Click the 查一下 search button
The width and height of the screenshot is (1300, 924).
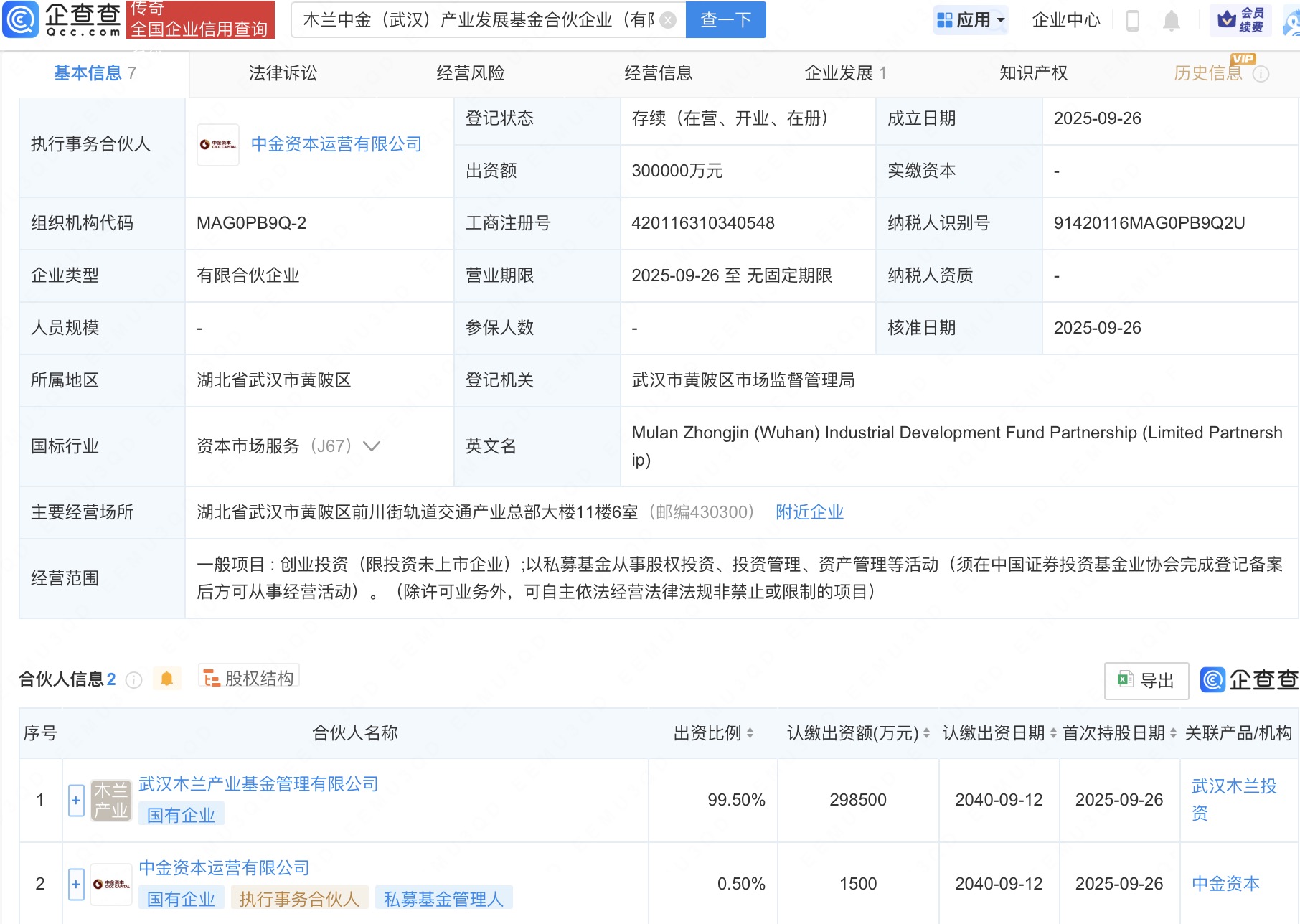pos(725,20)
